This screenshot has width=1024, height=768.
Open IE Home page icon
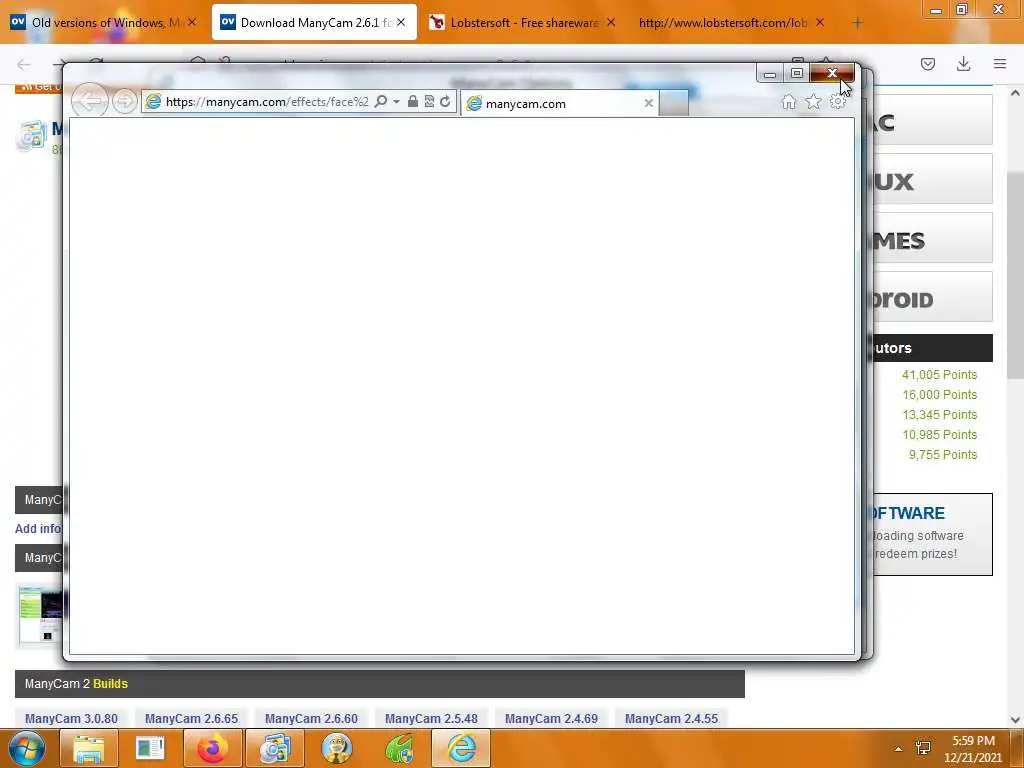789,102
